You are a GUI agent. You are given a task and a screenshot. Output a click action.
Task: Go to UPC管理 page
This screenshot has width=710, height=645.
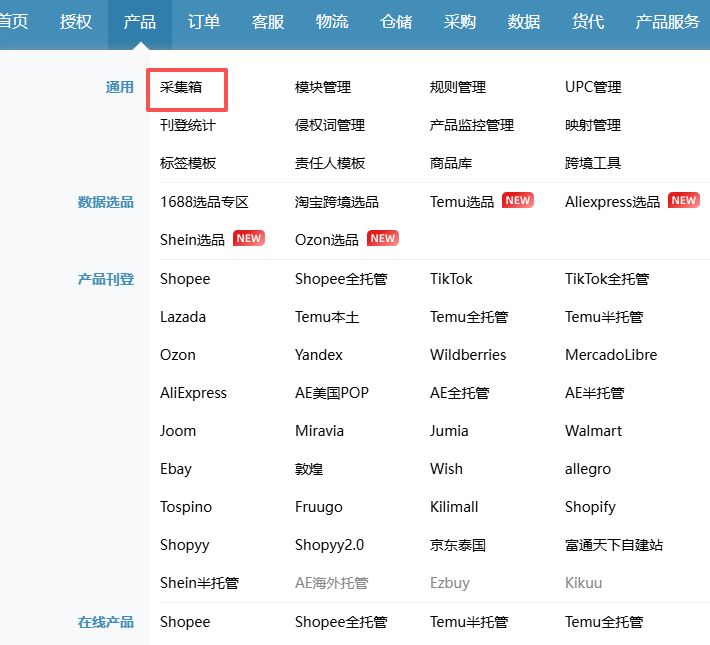593,88
